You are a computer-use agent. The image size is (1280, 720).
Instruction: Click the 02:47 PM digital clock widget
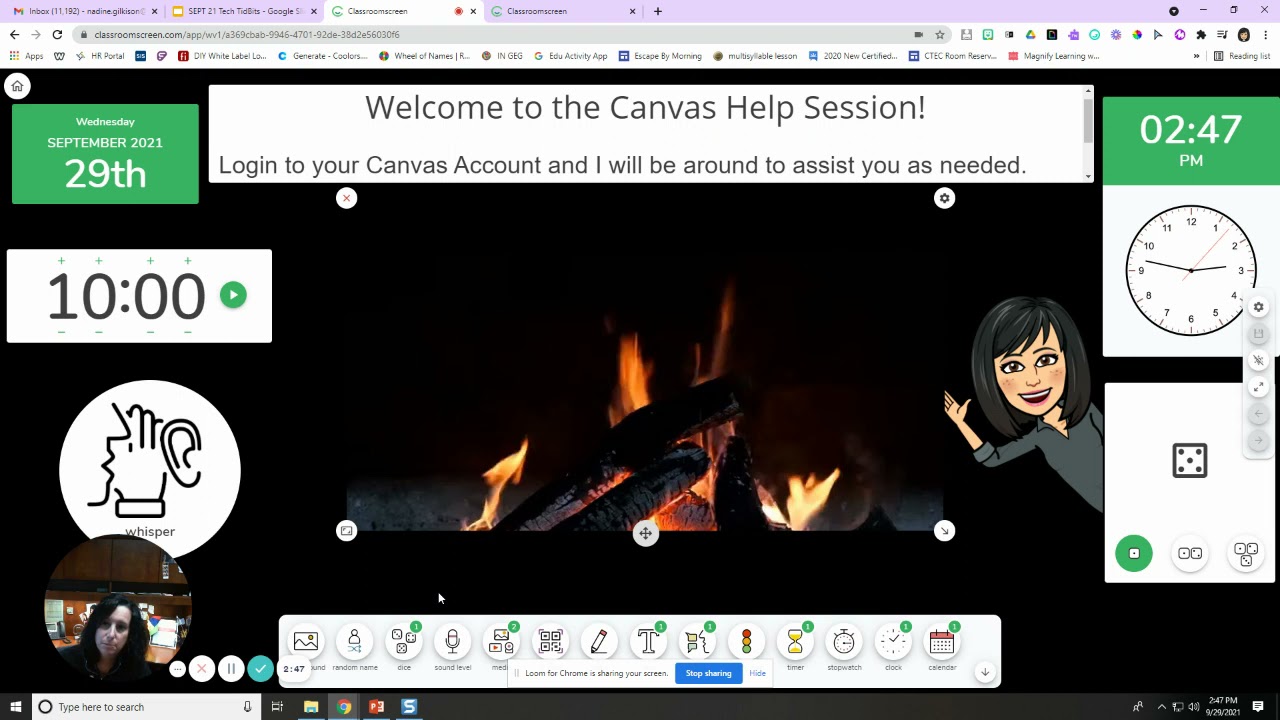(x=1191, y=141)
